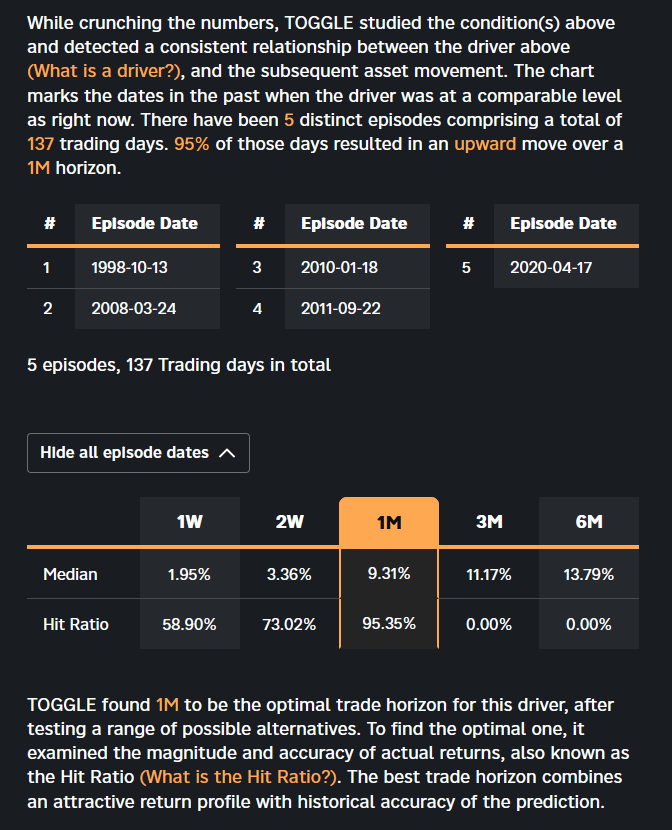Click the 1M median value 9.31%

click(x=389, y=573)
